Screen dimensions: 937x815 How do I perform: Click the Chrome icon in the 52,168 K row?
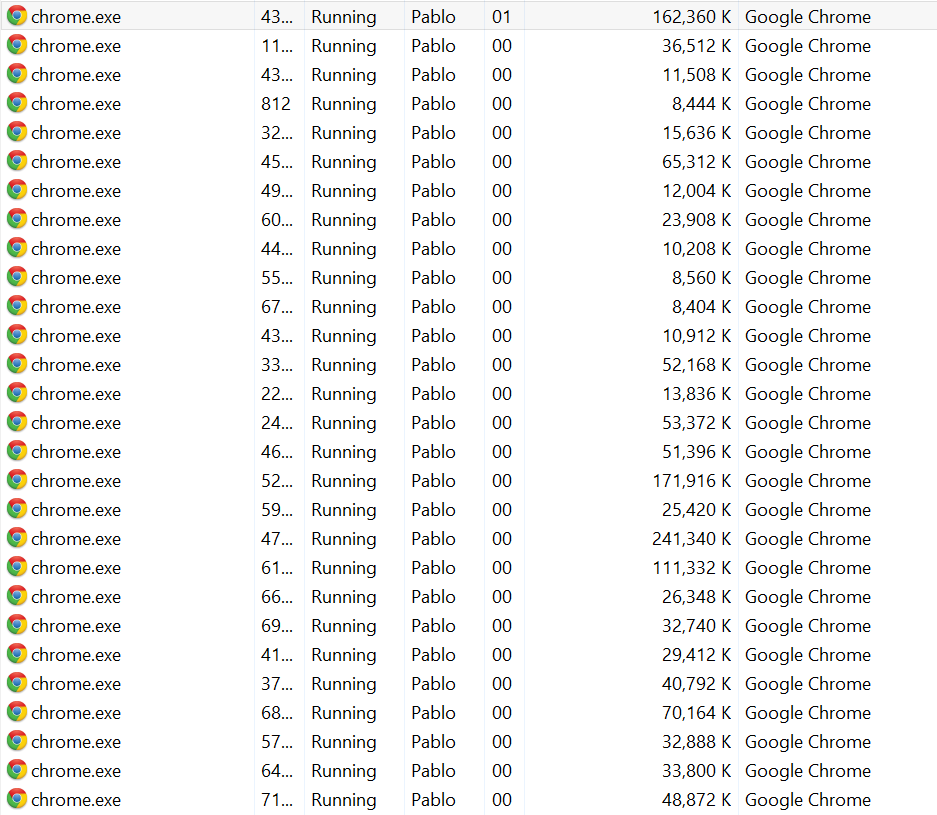17,364
